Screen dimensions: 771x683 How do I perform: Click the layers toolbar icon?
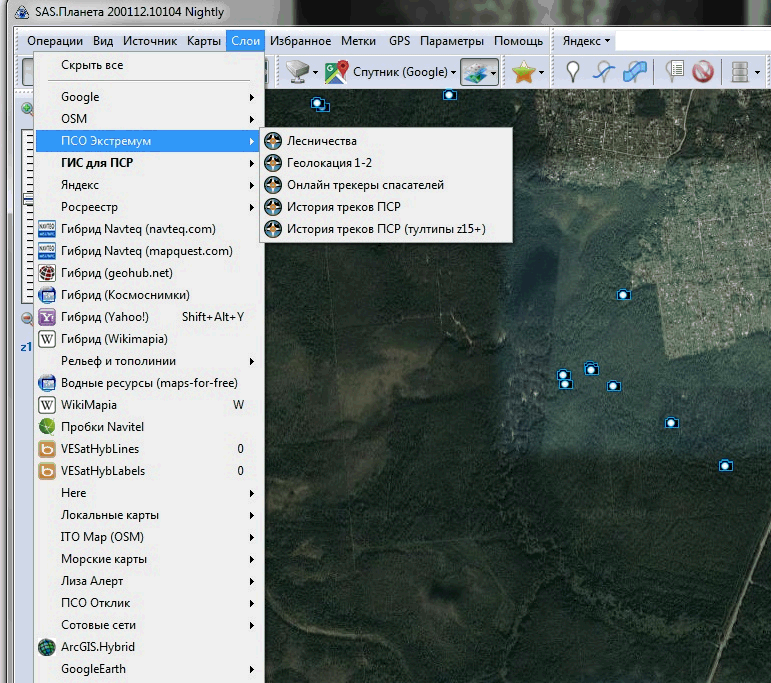(x=474, y=72)
